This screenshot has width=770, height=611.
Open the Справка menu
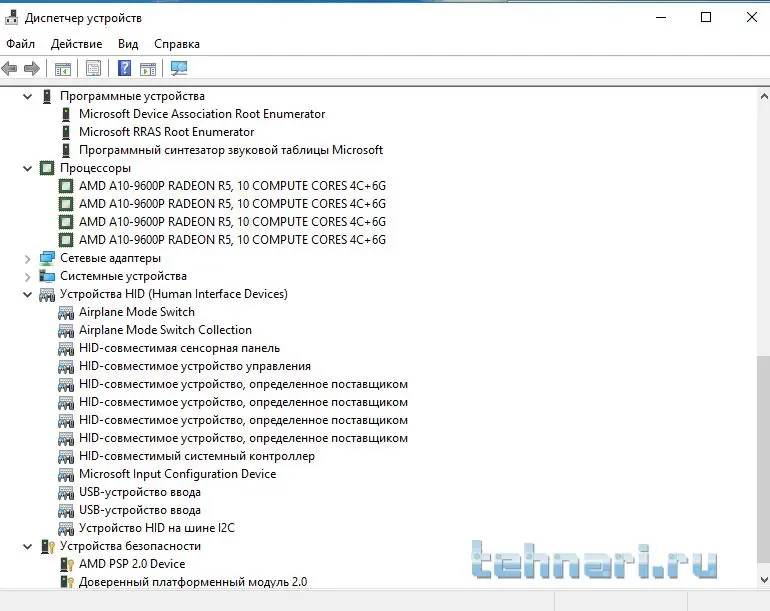tap(177, 44)
